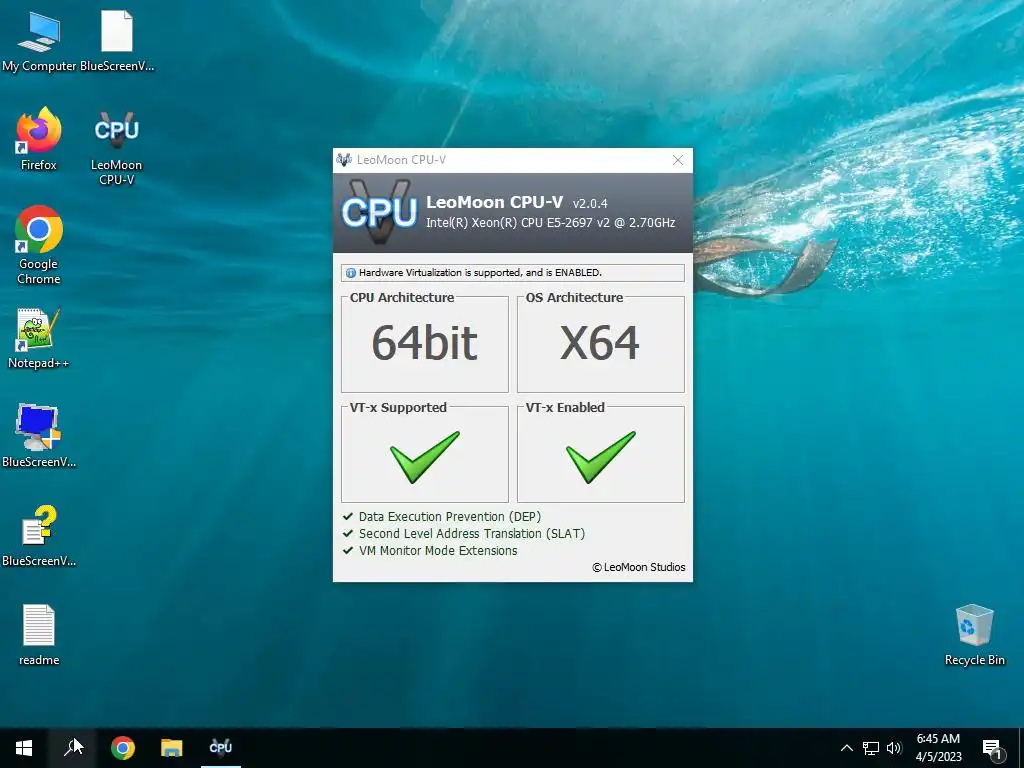Select the LeoMoon CPU-V desktop icon
The image size is (1024, 768).
coord(116,148)
